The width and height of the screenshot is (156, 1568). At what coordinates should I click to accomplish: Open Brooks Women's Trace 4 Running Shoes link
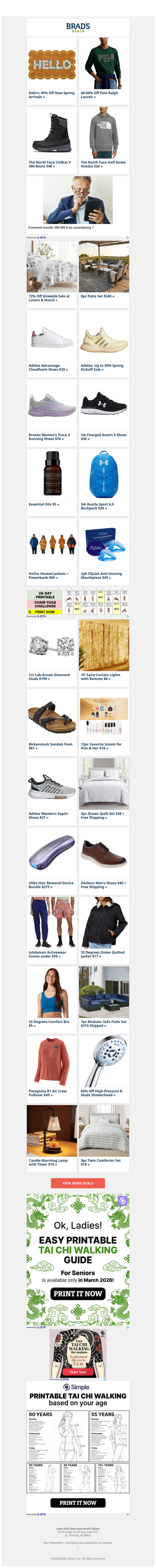[49, 437]
